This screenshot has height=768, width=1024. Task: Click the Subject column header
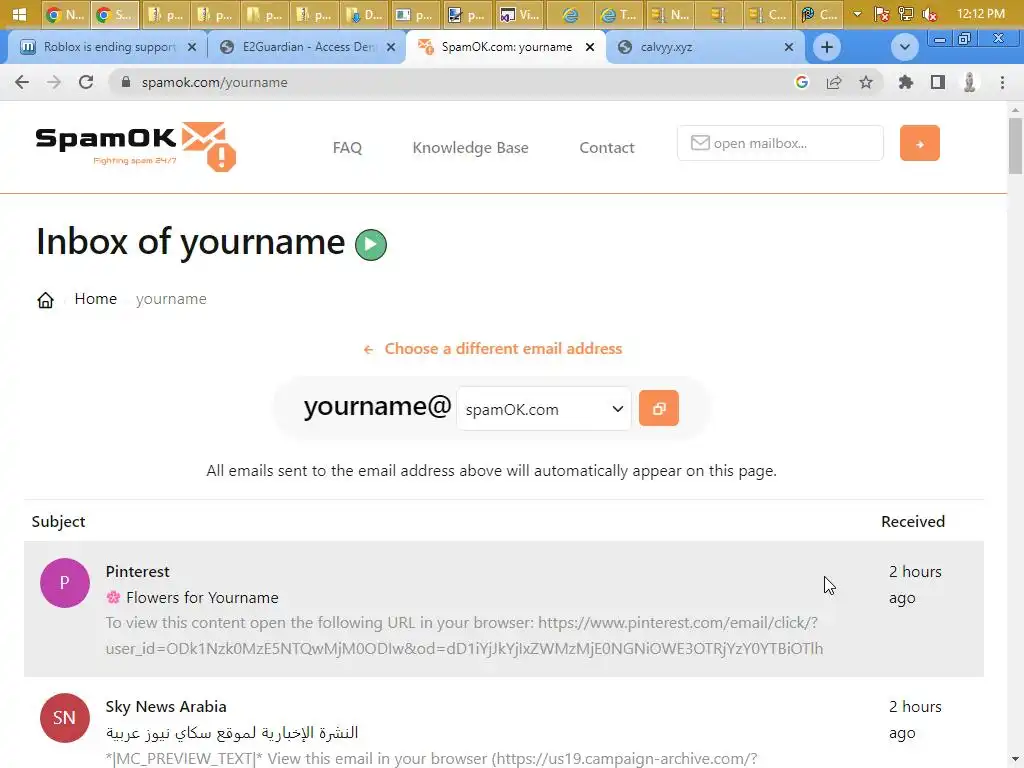[x=58, y=521]
